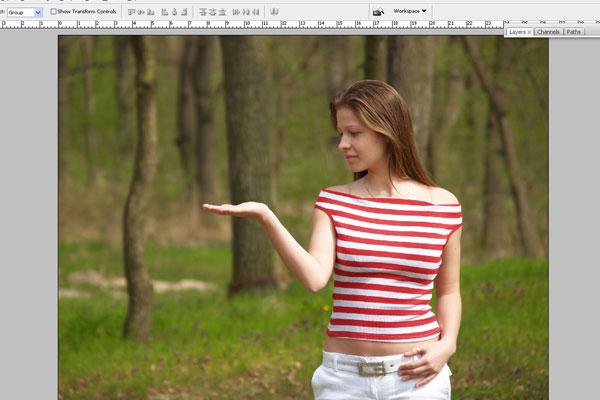The width and height of the screenshot is (600, 400).
Task: Switch to the Channels tab
Action: click(x=548, y=32)
